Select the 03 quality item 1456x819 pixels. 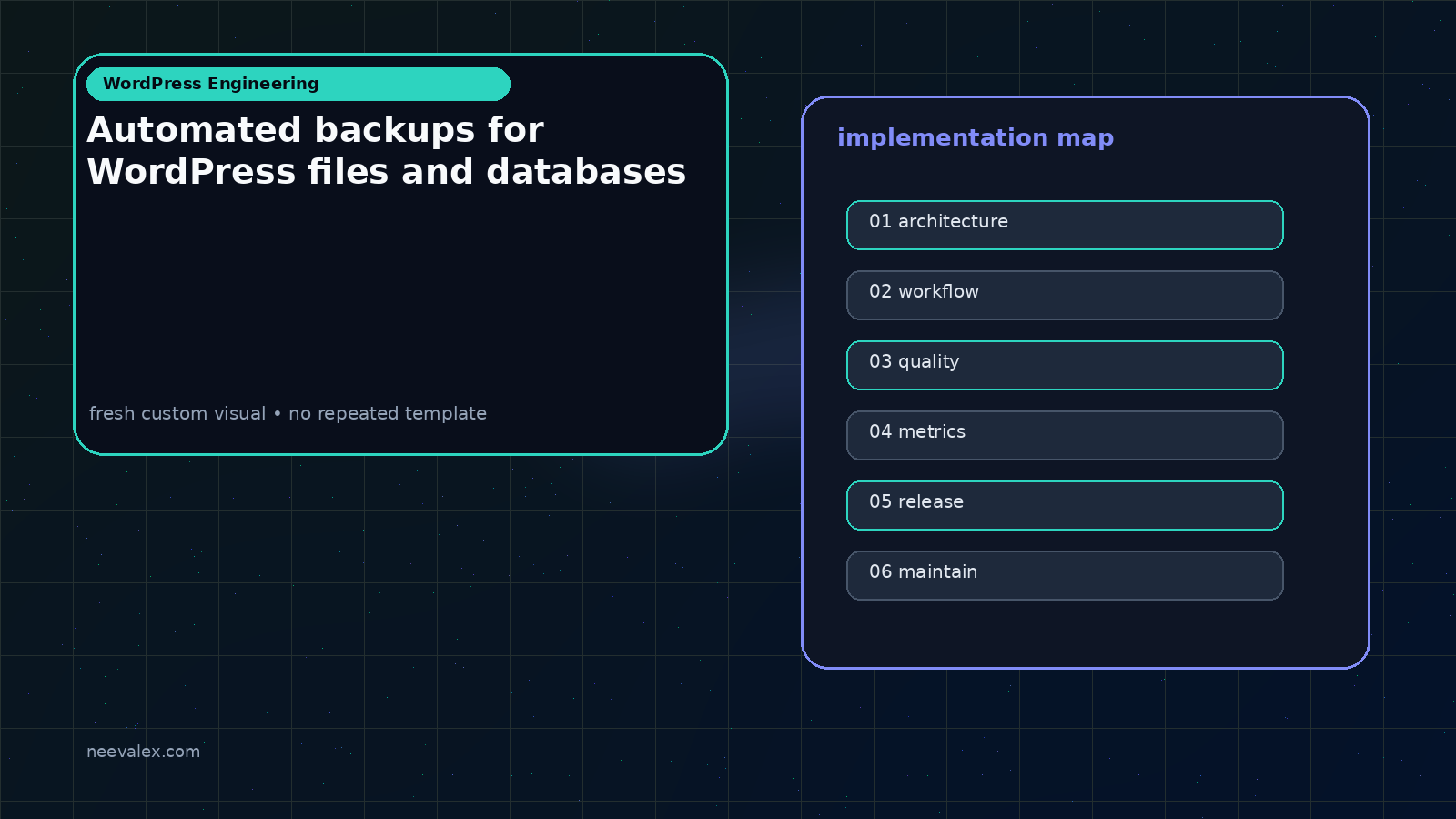(x=1065, y=365)
